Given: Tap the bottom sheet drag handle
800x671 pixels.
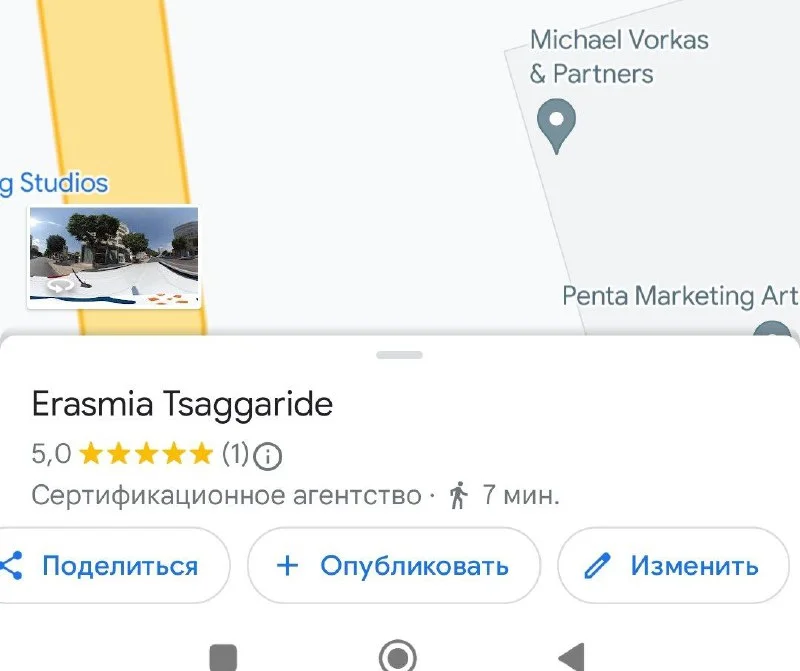Looking at the screenshot, I should 399,355.
